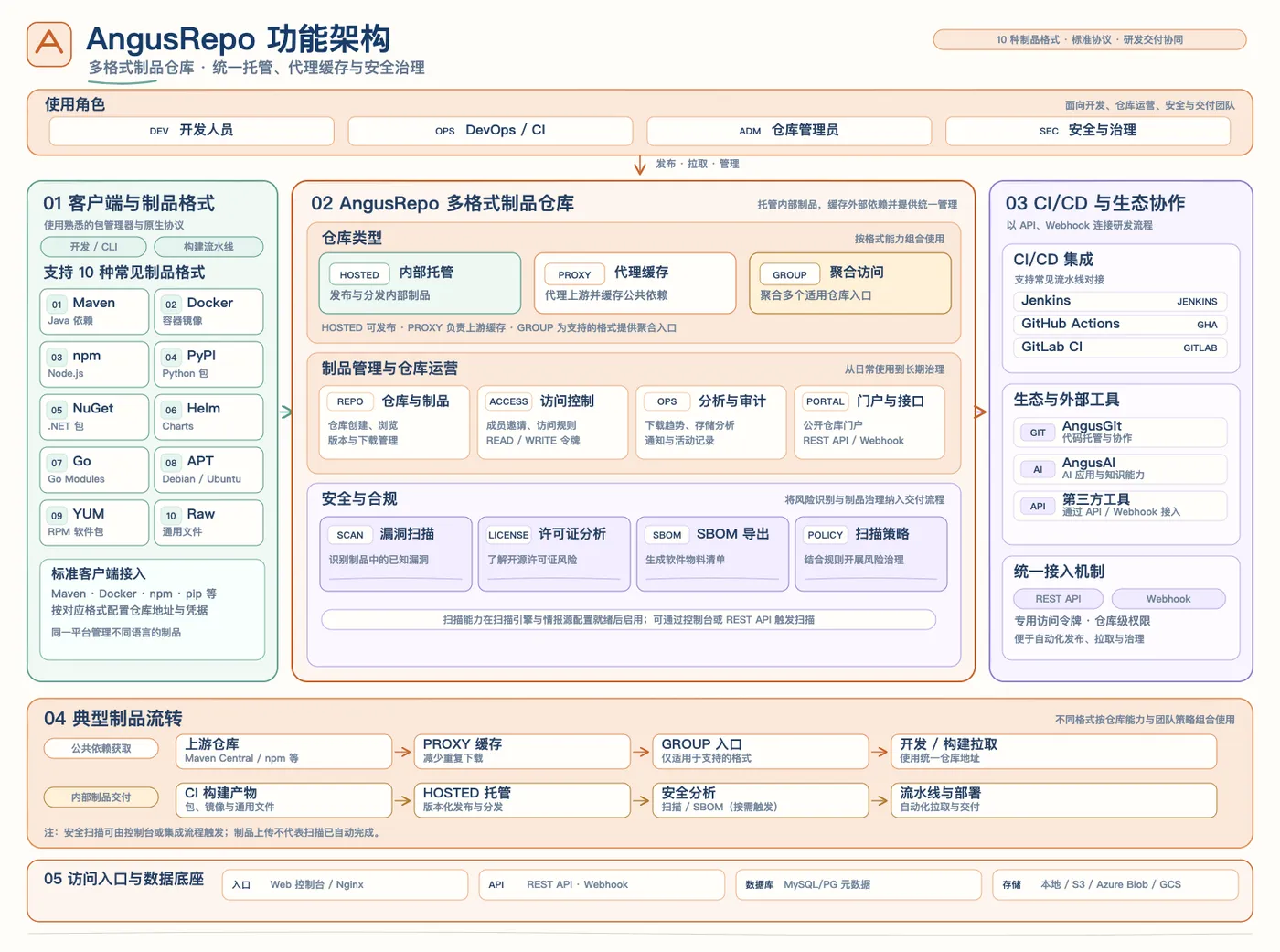The image size is (1280, 952).
Task: Open the 08 APT Debian / Ubuntu card
Action: pos(208,470)
